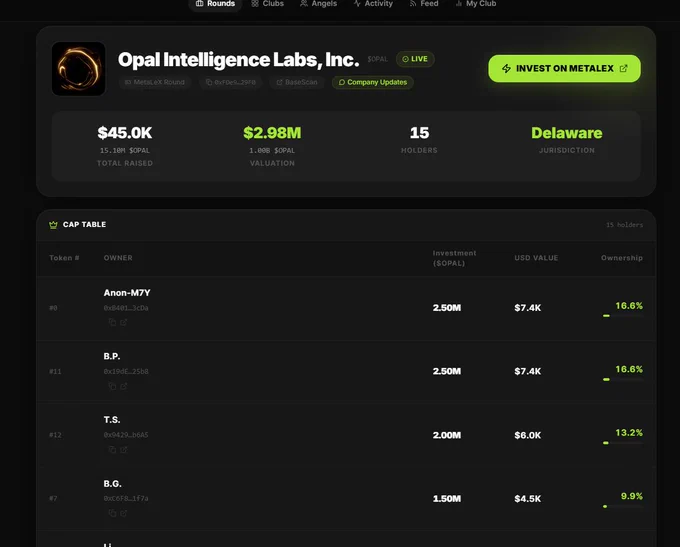Select owner name B.P.
The height and width of the screenshot is (547, 680).
click(112, 356)
